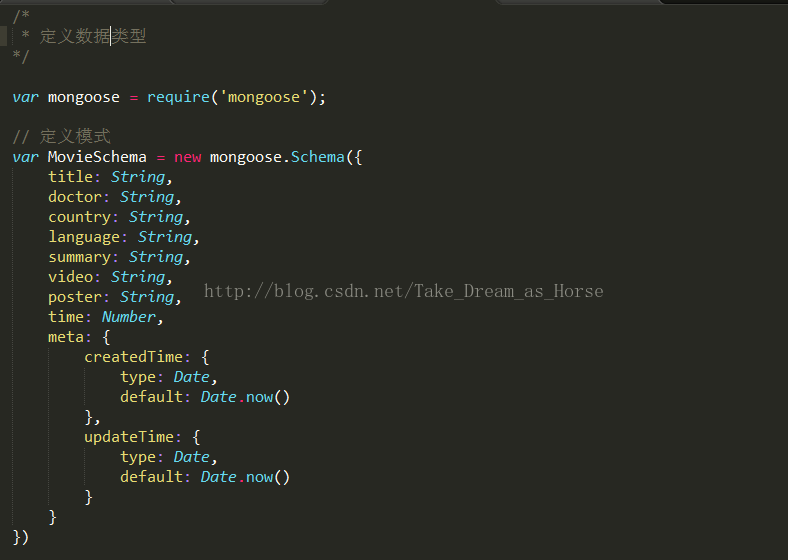Click the default key under createdTime
The width and height of the screenshot is (788, 560).
pyautogui.click(x=151, y=397)
